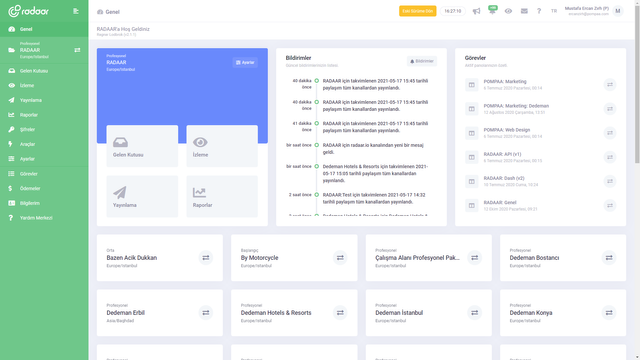
Task: Open Yayınlama in the sidebar
Action: coord(44,100)
